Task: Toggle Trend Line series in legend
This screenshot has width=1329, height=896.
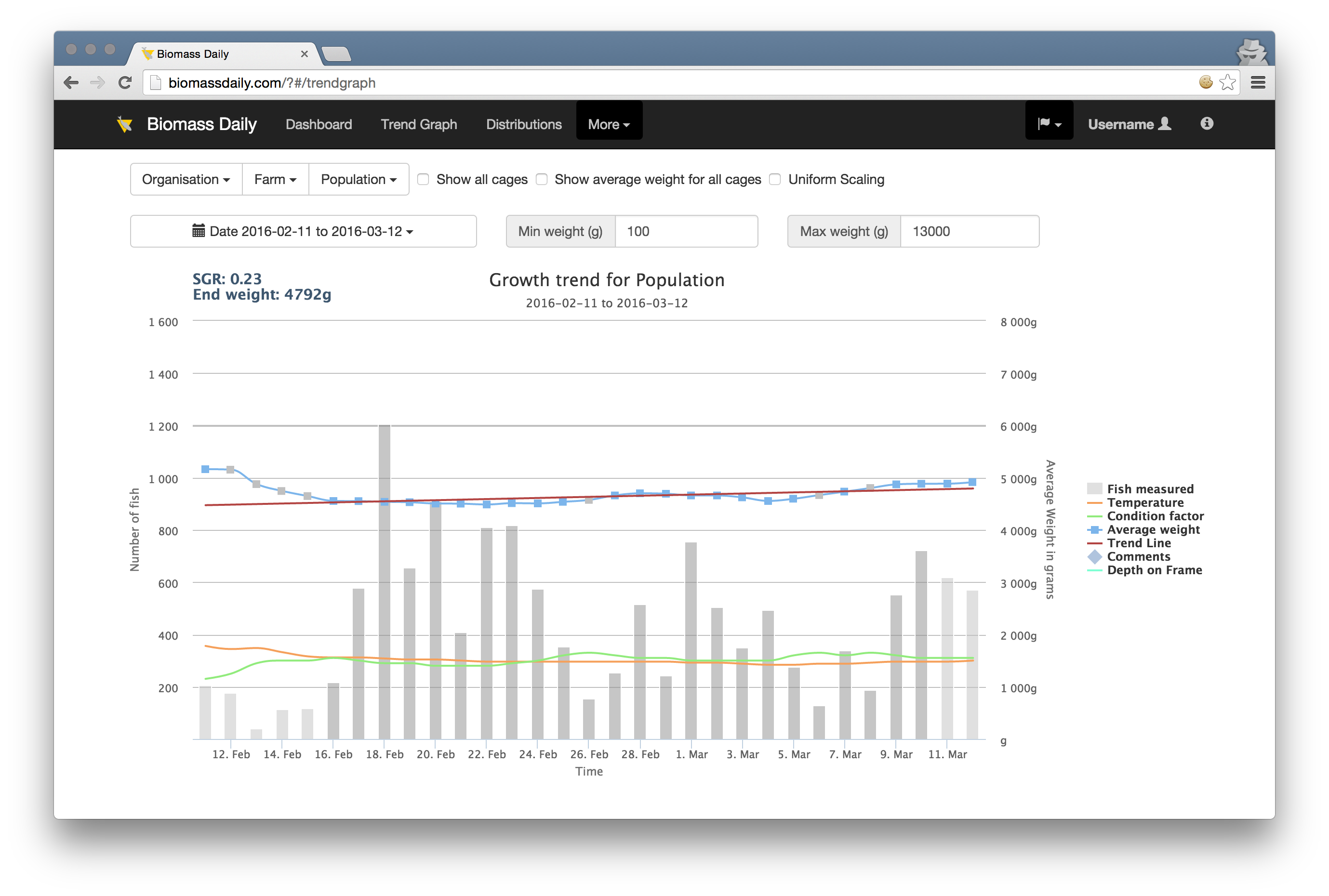Action: tap(1129, 543)
